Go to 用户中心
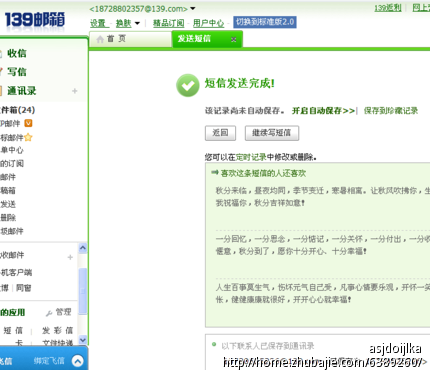This screenshot has height=370, width=430. pos(208,23)
